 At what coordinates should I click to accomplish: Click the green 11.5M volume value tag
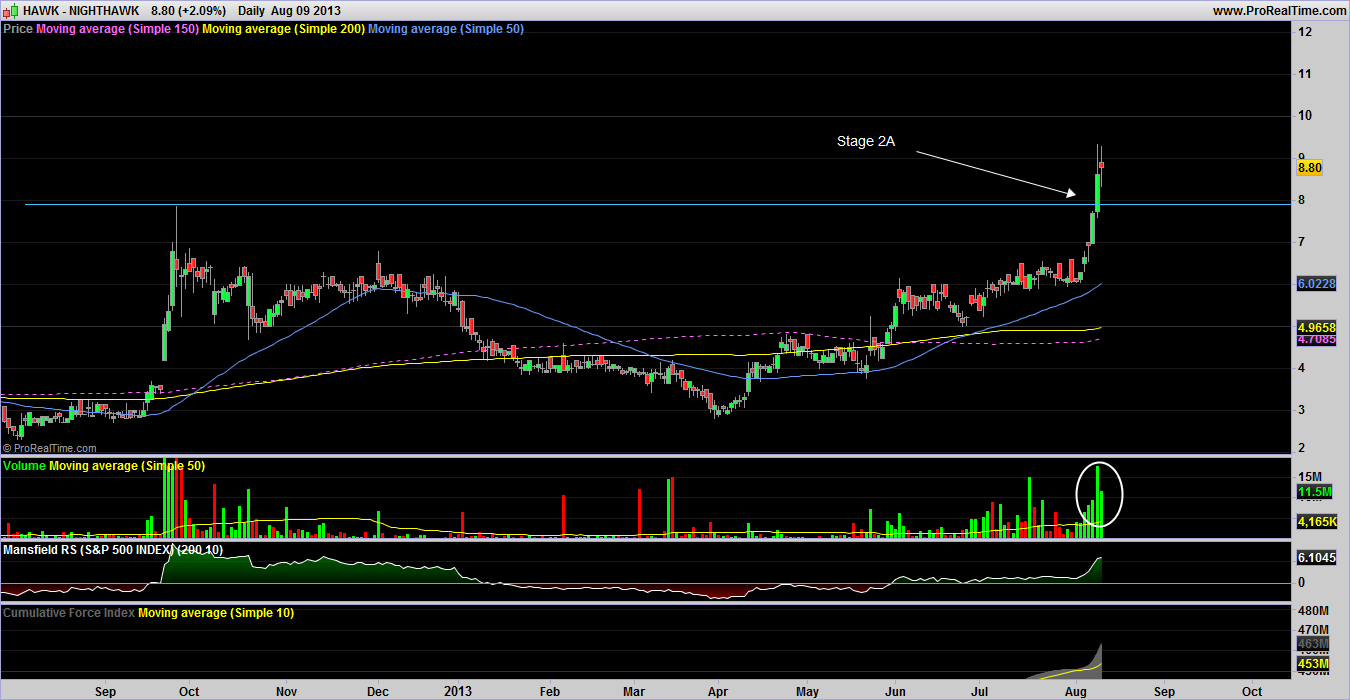pos(1313,493)
